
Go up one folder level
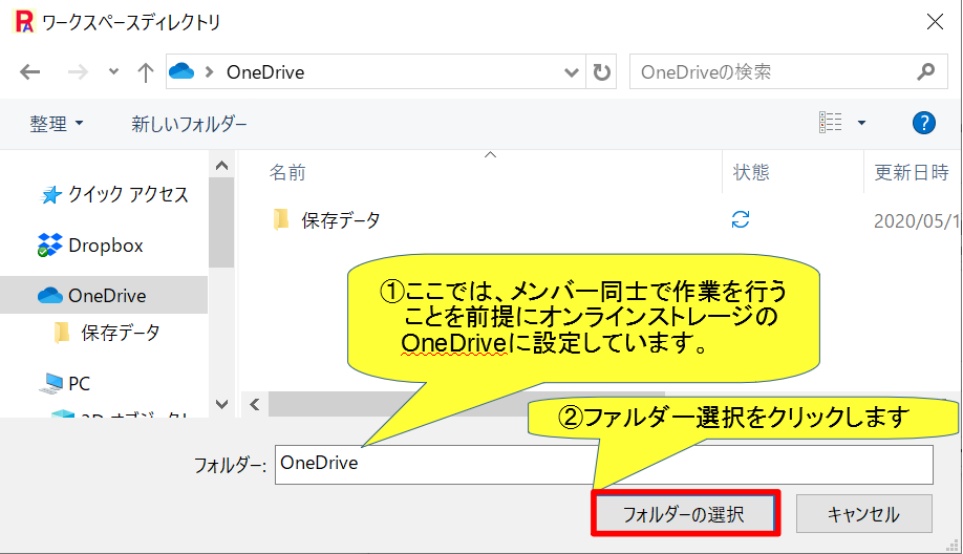146,72
